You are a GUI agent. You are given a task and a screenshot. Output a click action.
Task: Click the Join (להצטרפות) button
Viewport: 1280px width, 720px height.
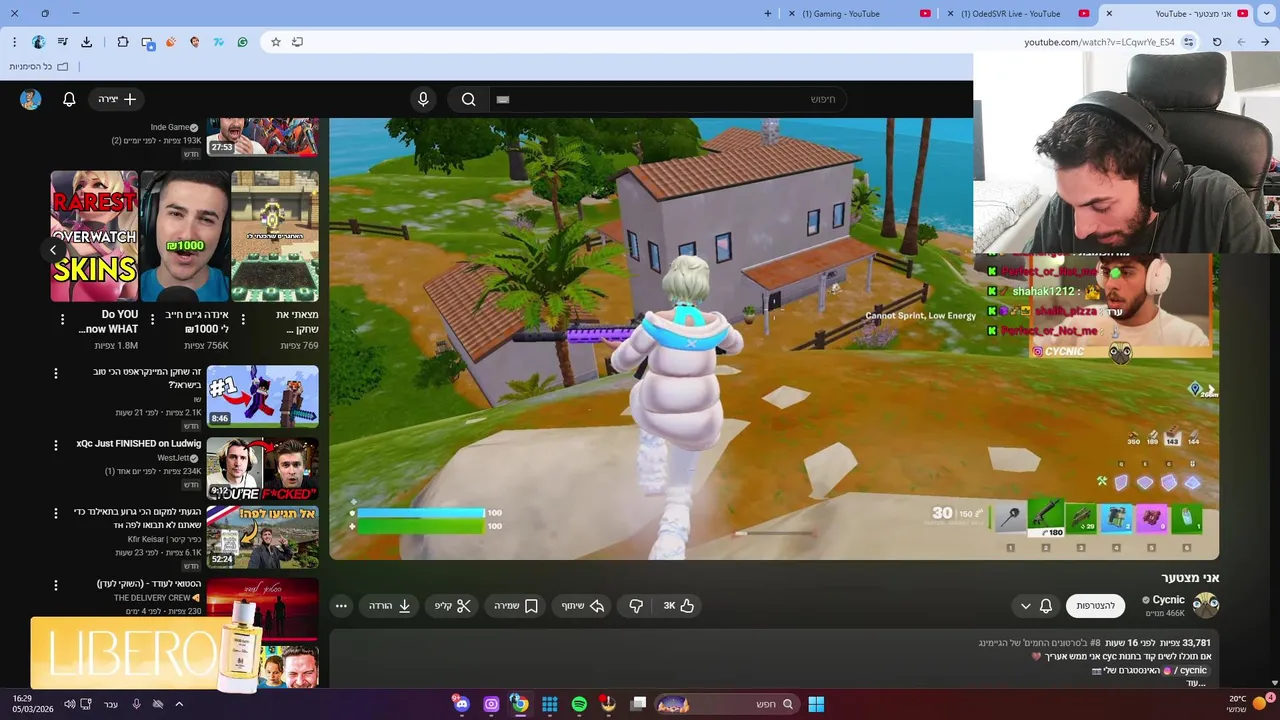pos(1095,606)
